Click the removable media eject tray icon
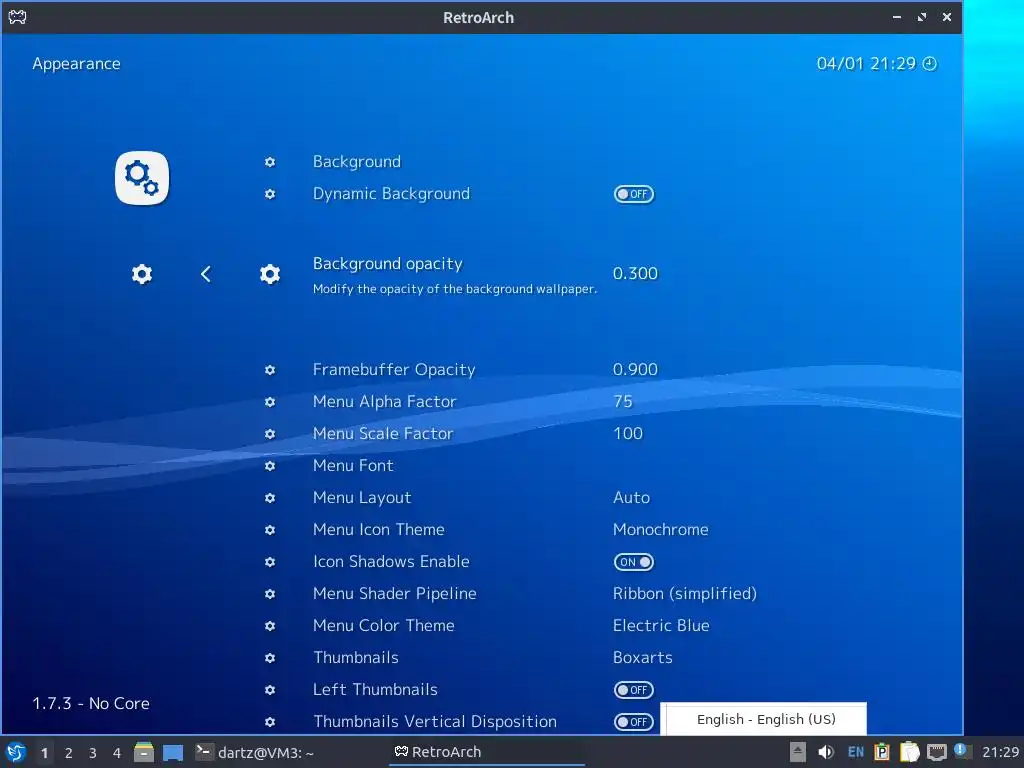Screen dimensions: 1024x768 (x=797, y=752)
